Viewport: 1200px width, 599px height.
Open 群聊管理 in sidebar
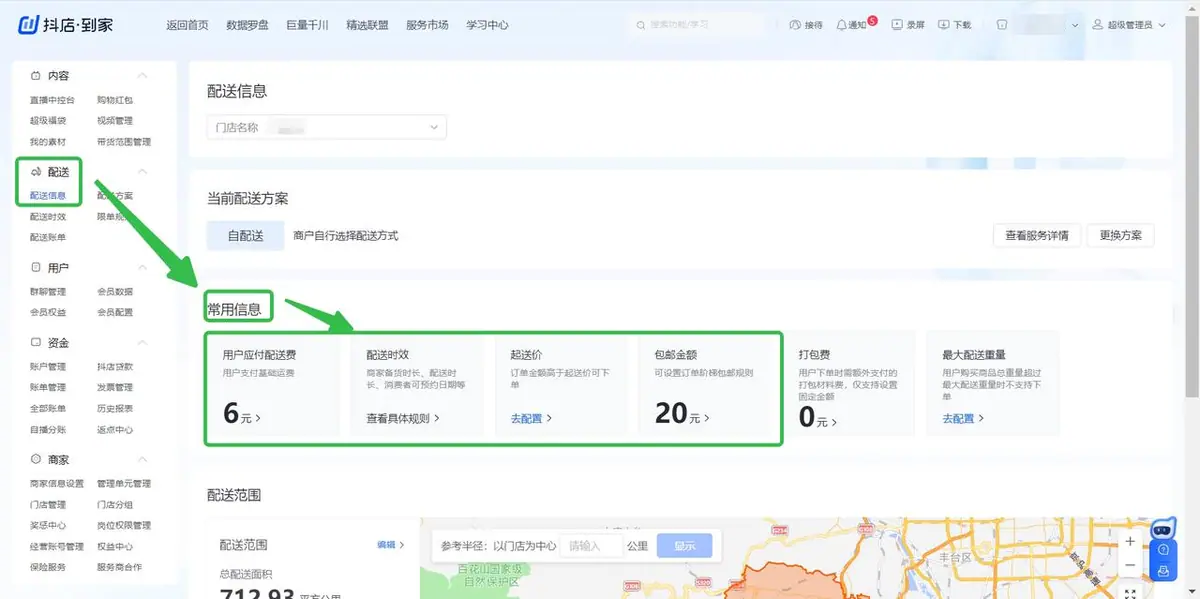48,292
